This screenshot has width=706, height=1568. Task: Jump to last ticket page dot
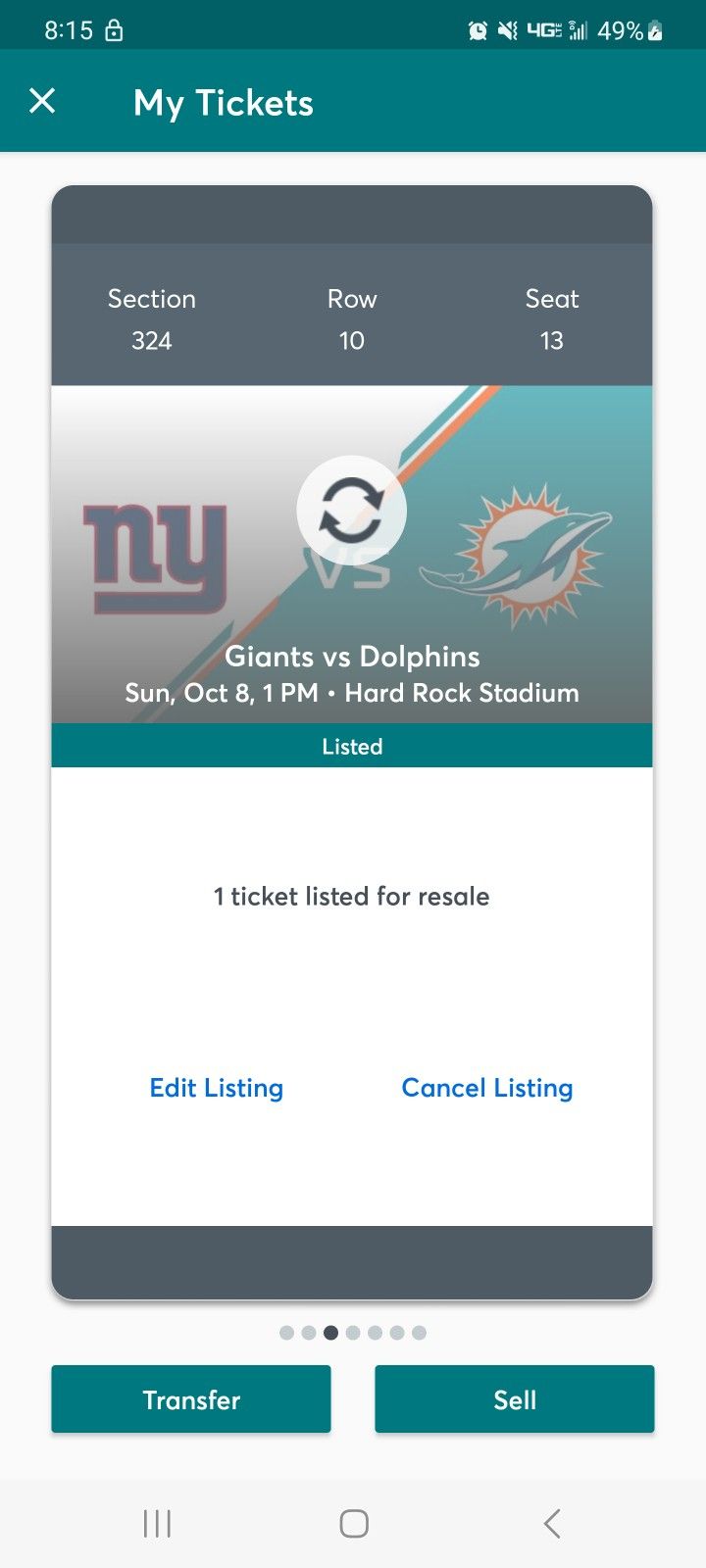point(419,1333)
